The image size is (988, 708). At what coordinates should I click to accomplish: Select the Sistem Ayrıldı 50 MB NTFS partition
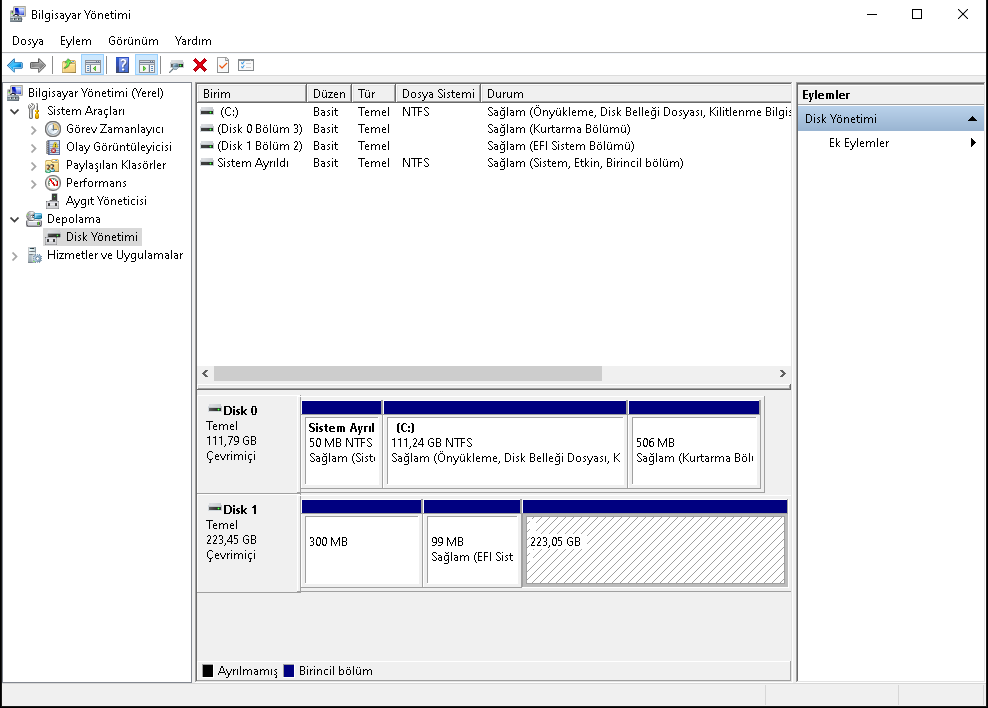point(342,444)
